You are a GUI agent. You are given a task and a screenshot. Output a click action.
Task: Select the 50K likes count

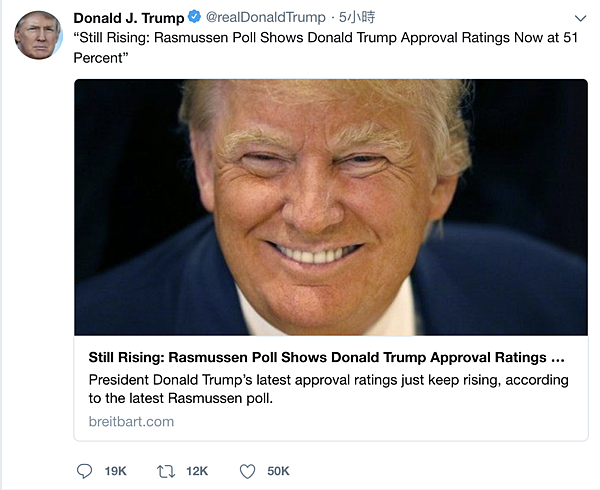(x=278, y=471)
